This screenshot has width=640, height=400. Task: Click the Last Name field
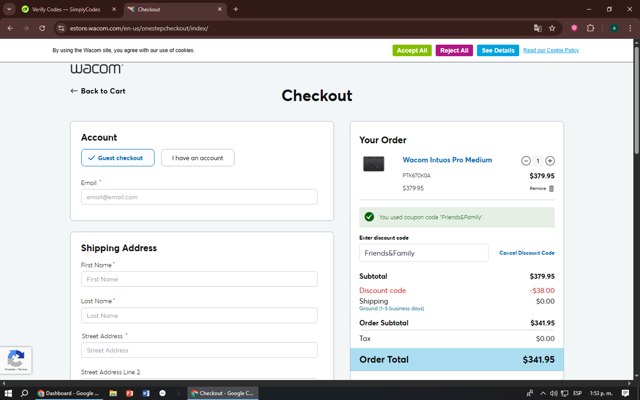(x=199, y=316)
